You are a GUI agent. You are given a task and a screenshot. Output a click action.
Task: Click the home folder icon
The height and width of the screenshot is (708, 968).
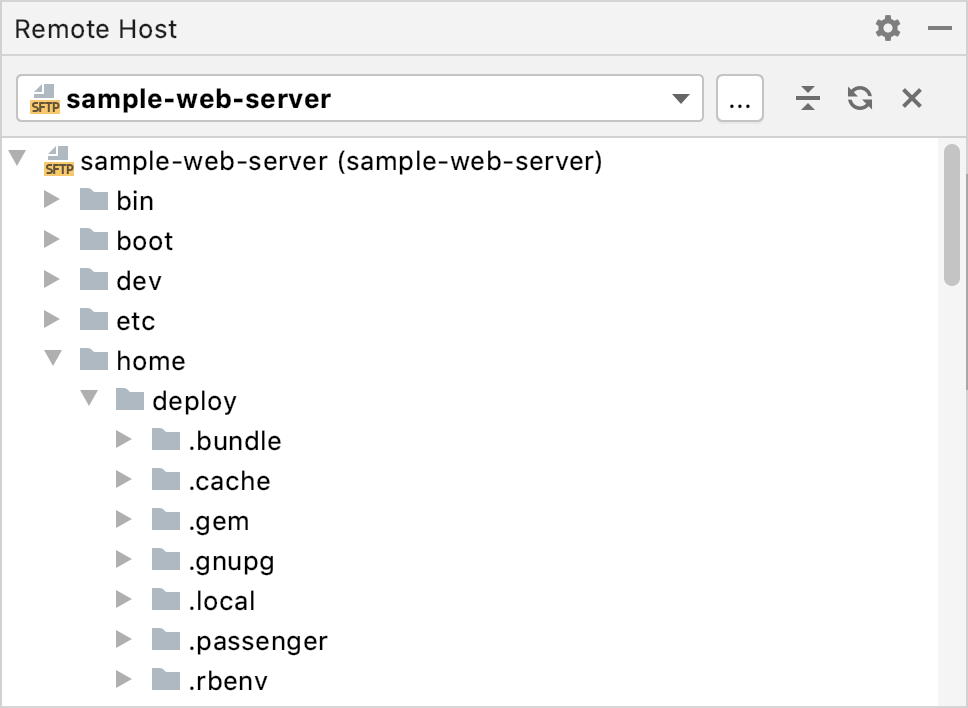94,360
